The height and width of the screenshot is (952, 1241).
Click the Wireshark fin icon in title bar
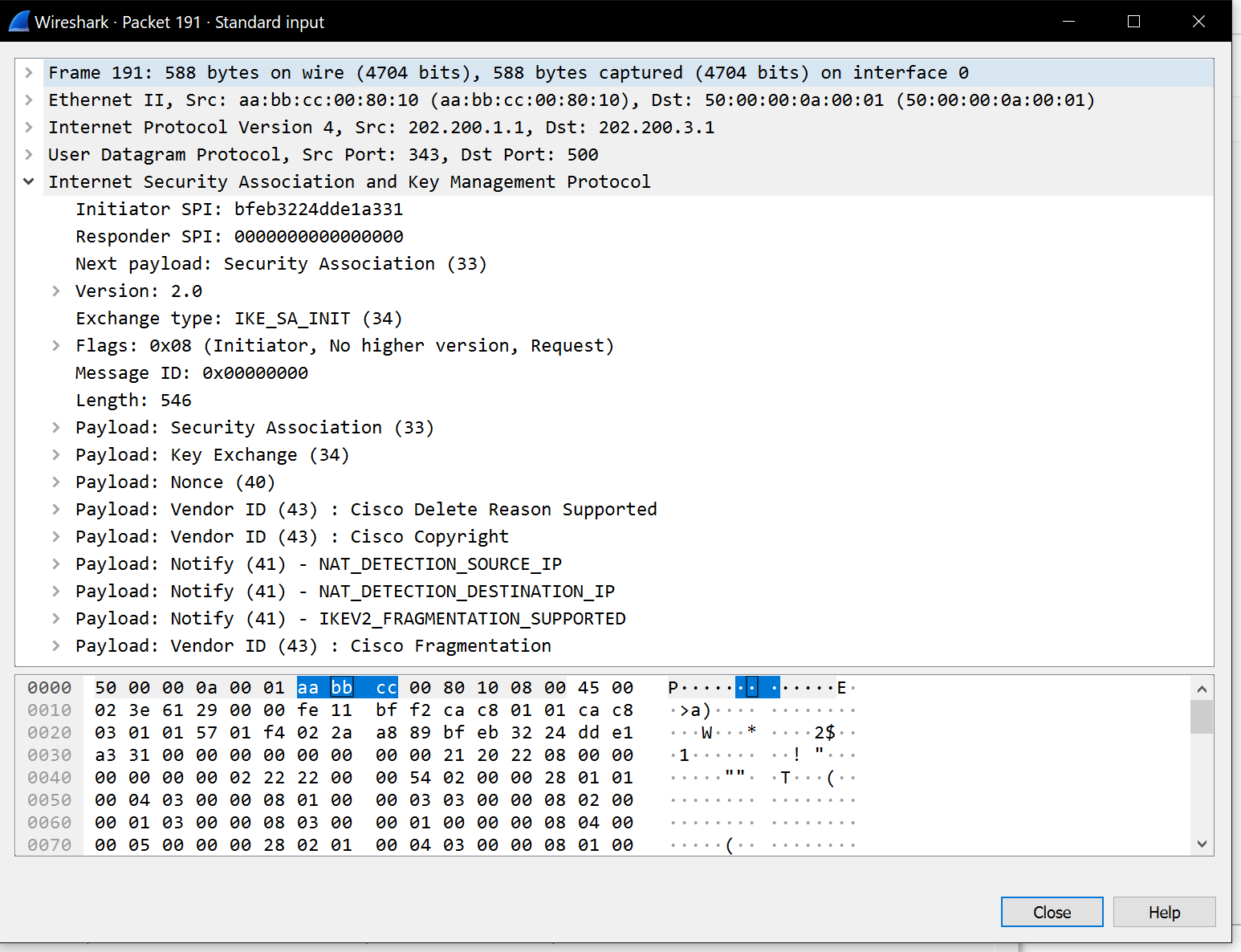click(18, 22)
